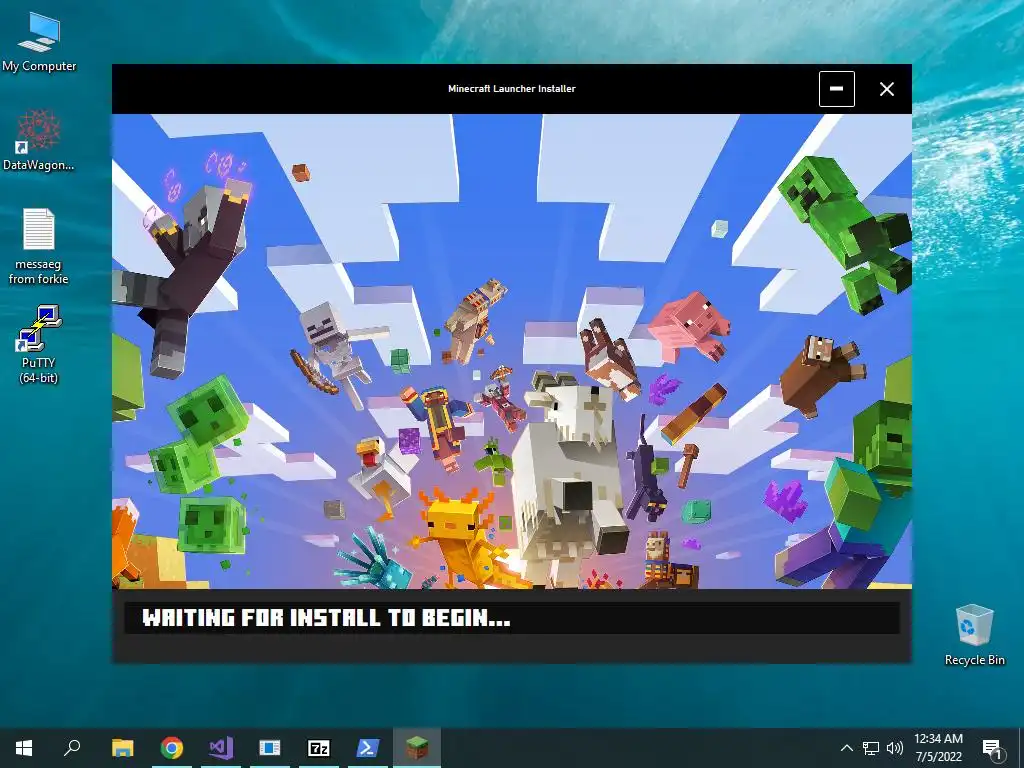Launch Google Chrome from taskbar
This screenshot has height=768, width=1024.
(x=172, y=748)
